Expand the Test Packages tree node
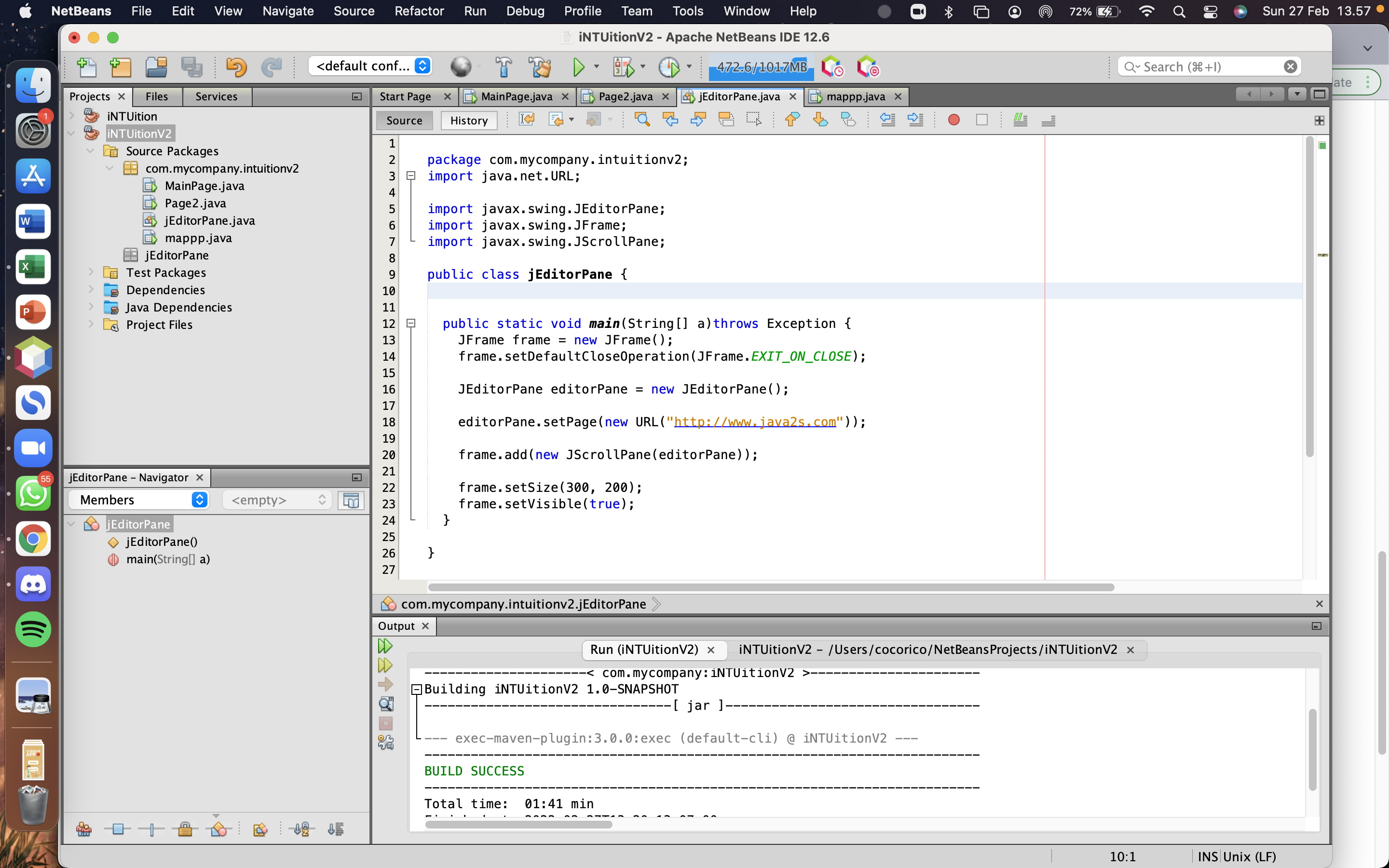 click(91, 272)
